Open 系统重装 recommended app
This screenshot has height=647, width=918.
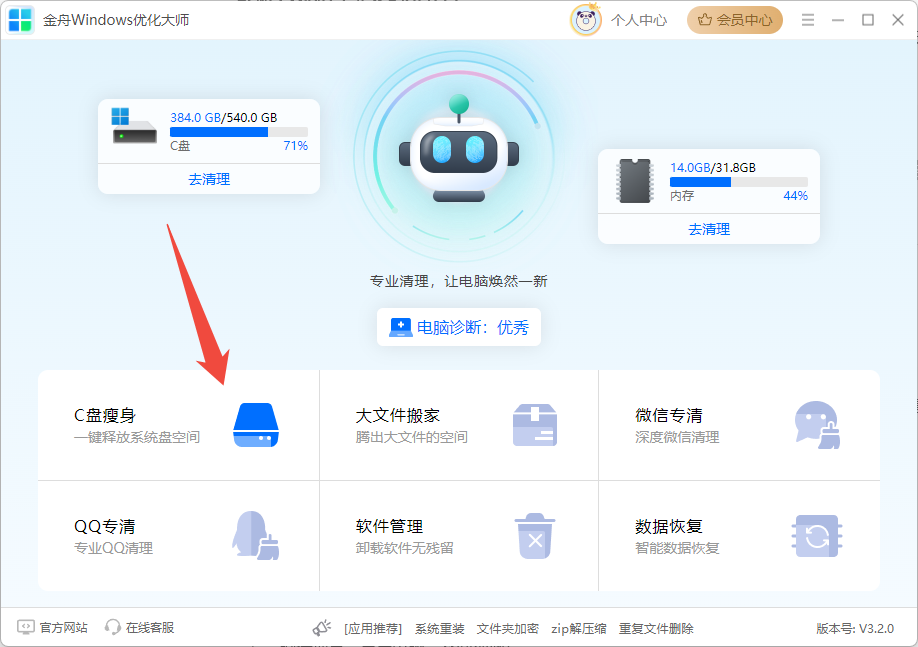click(x=440, y=629)
